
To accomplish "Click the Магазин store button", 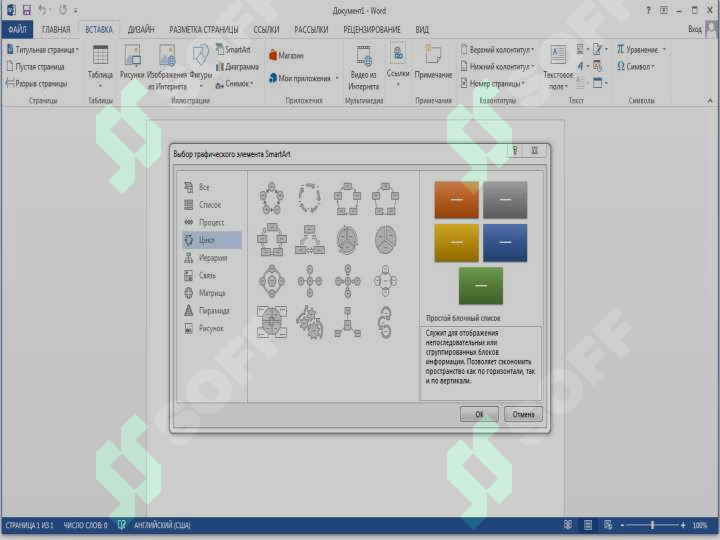I will [287, 56].
